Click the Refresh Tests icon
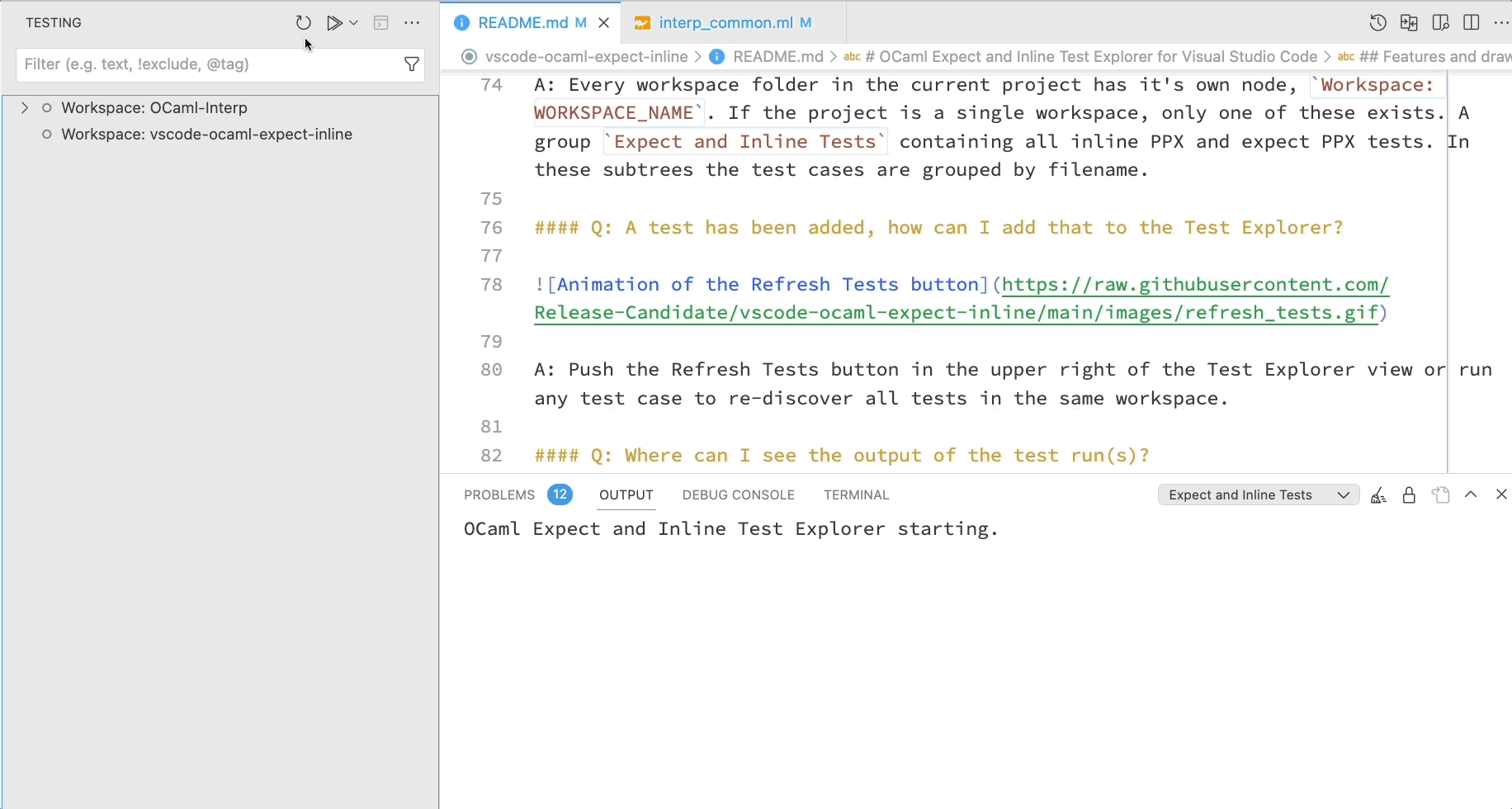 (x=303, y=23)
